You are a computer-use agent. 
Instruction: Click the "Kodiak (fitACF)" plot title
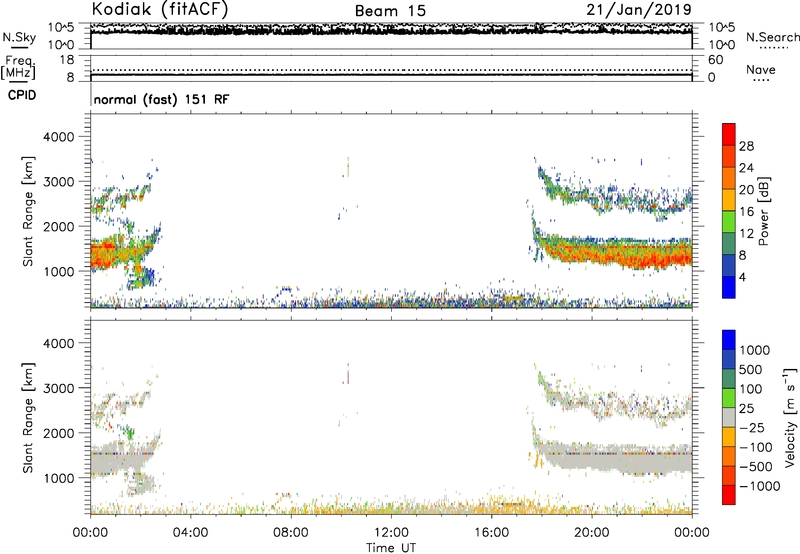[160, 10]
